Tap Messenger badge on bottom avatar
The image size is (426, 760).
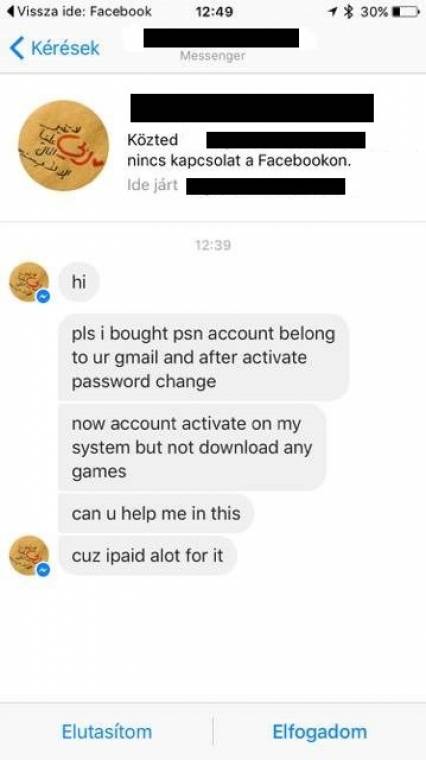pyautogui.click(x=44, y=570)
